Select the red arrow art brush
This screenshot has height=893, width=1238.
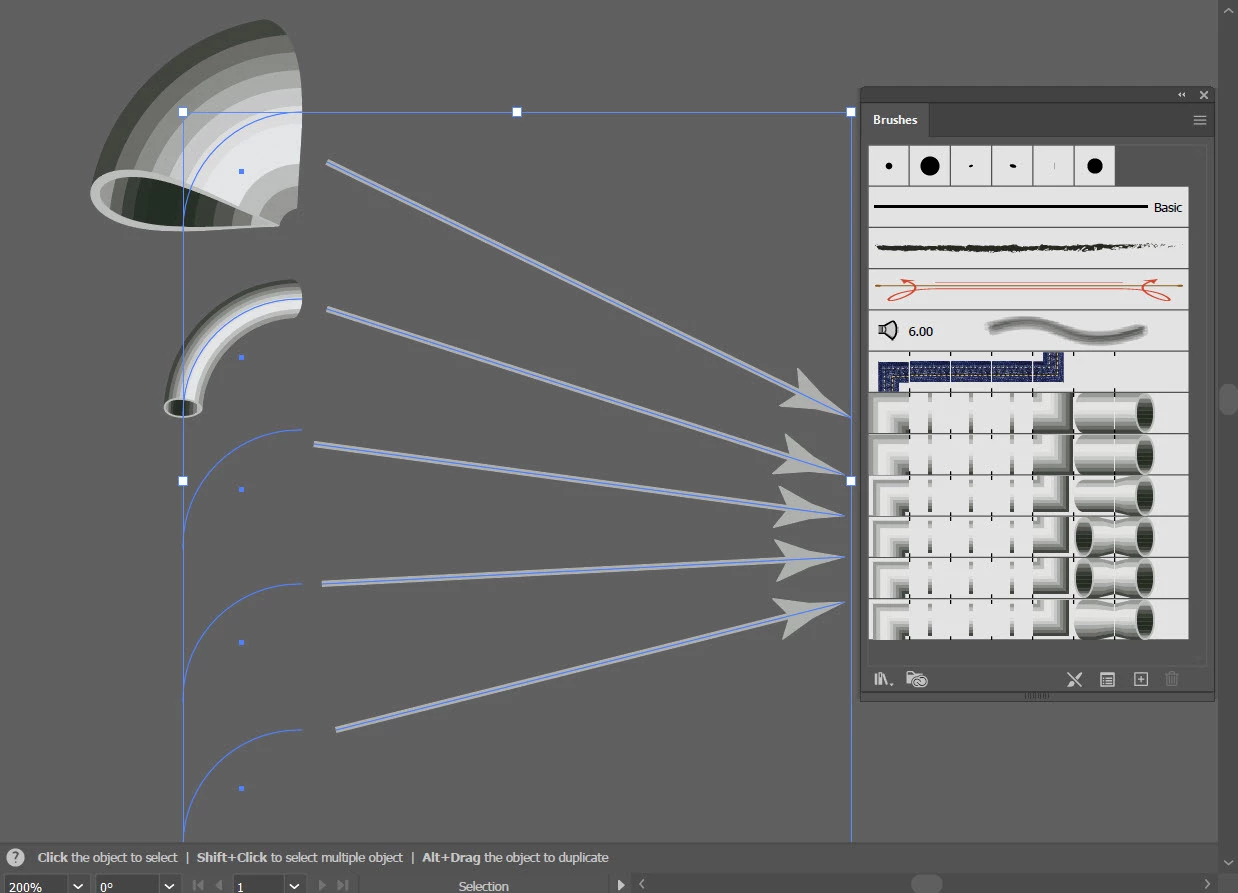pyautogui.click(x=1028, y=288)
